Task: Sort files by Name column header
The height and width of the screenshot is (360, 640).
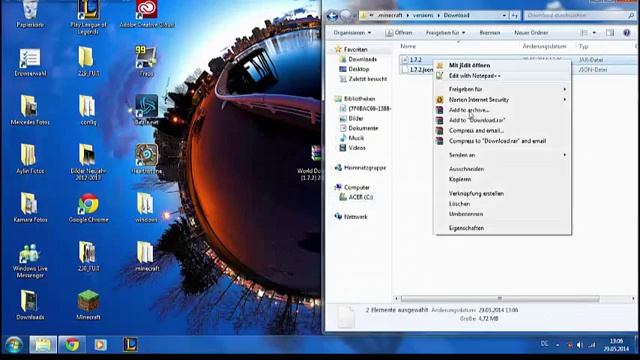Action: 408,47
